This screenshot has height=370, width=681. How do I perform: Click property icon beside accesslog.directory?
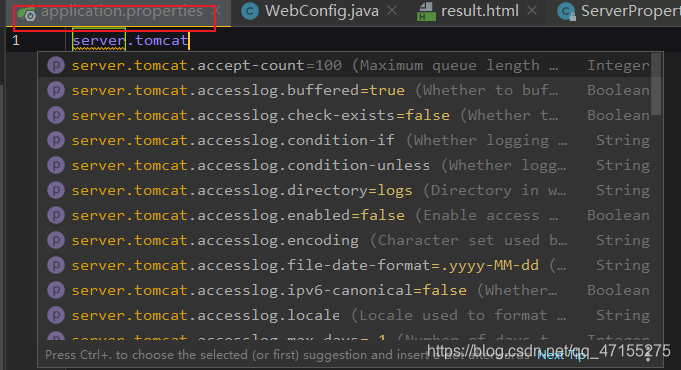(56, 190)
